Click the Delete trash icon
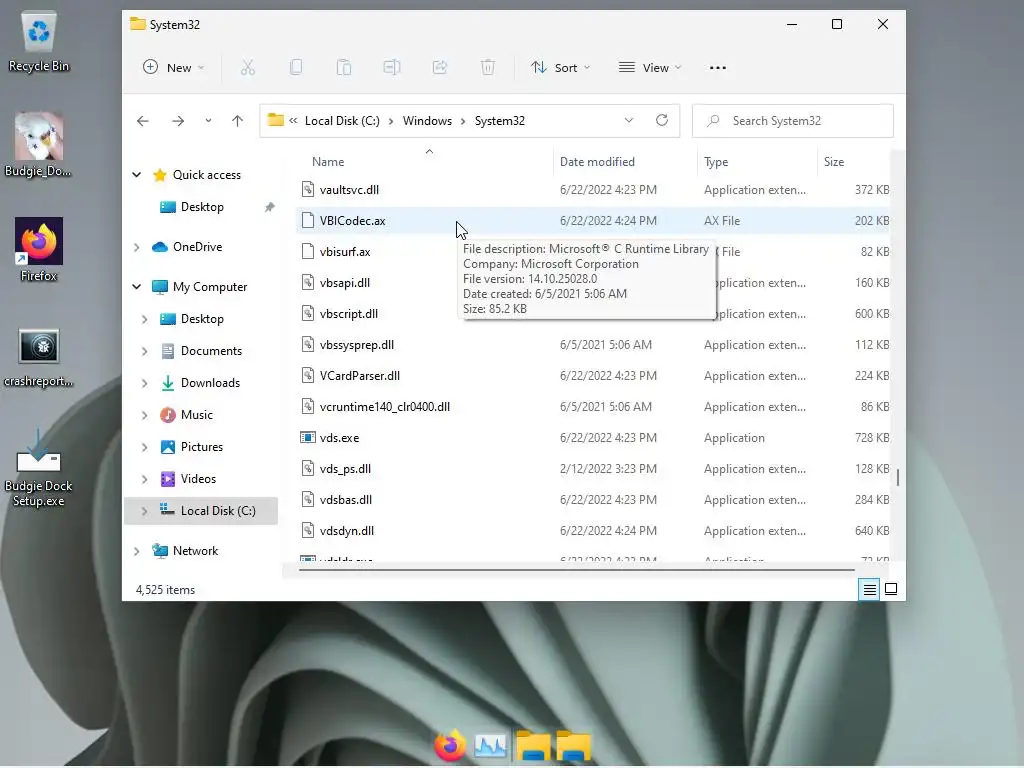The height and width of the screenshot is (768, 1024). point(488,67)
